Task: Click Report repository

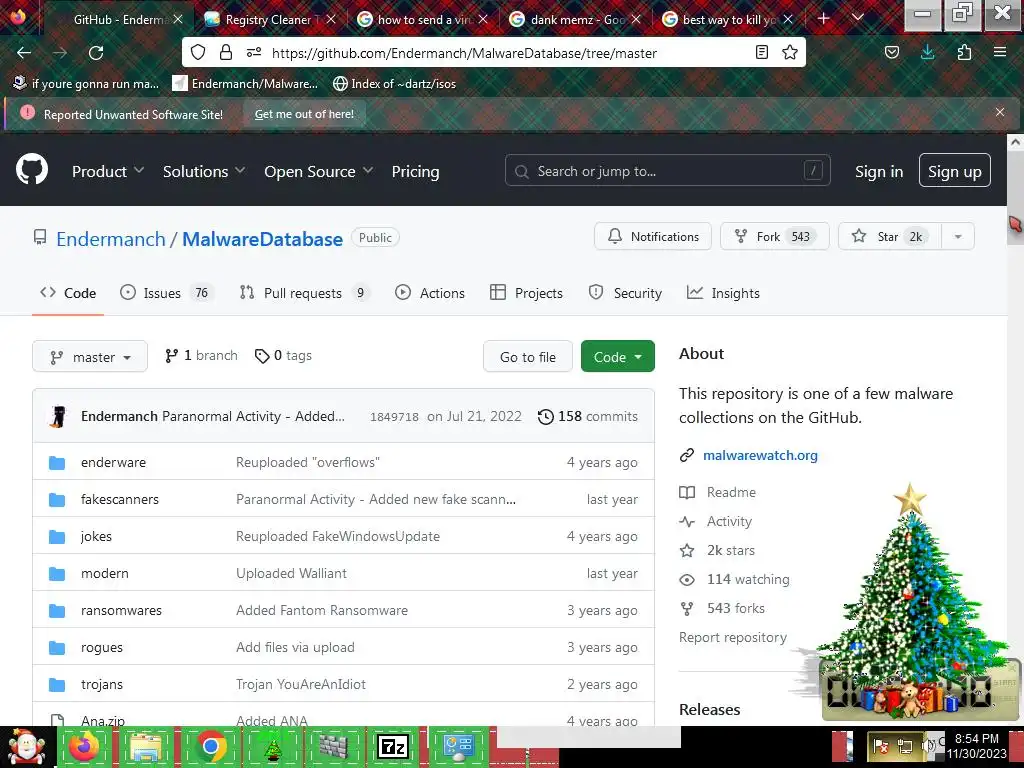Action: 733,637
